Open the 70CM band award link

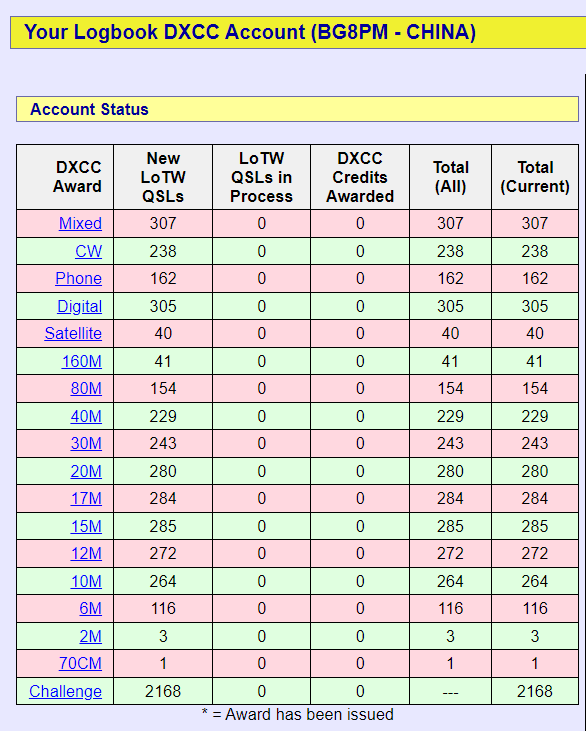[80, 663]
